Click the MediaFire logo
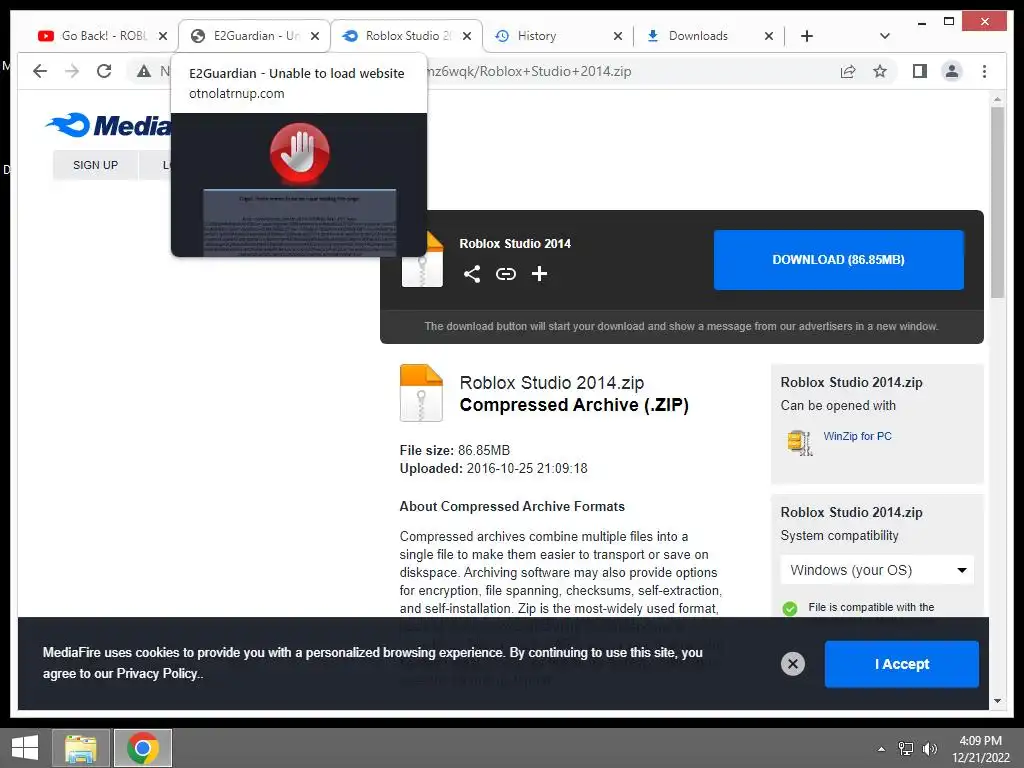This screenshot has height=768, width=1024. coord(108,125)
